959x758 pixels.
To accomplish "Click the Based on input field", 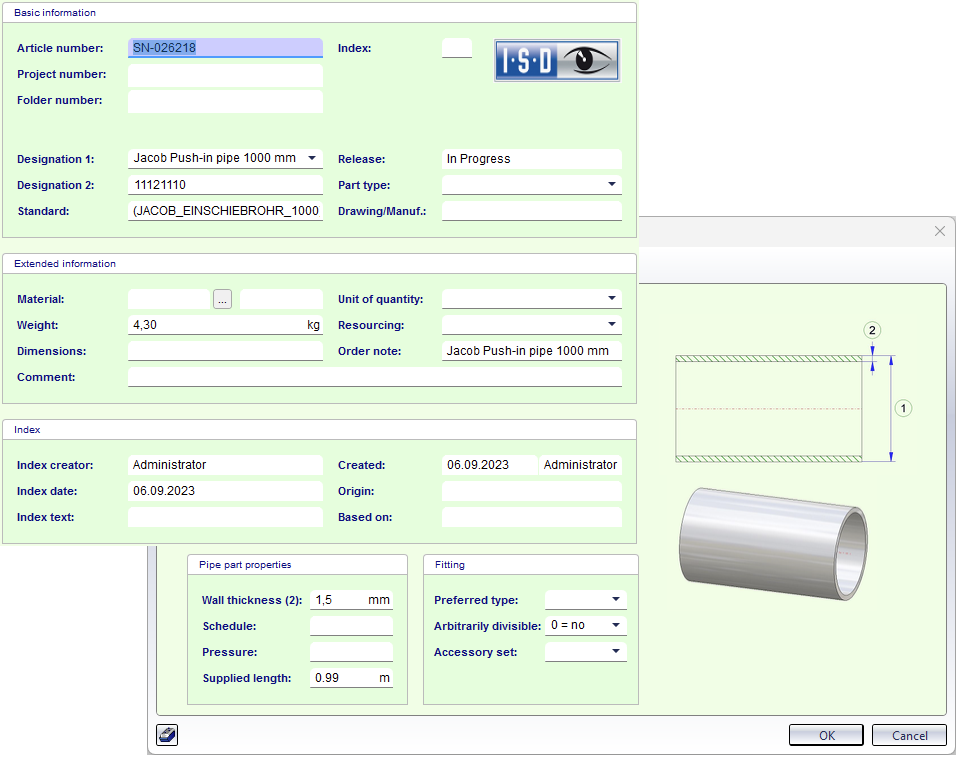I will pos(531,517).
